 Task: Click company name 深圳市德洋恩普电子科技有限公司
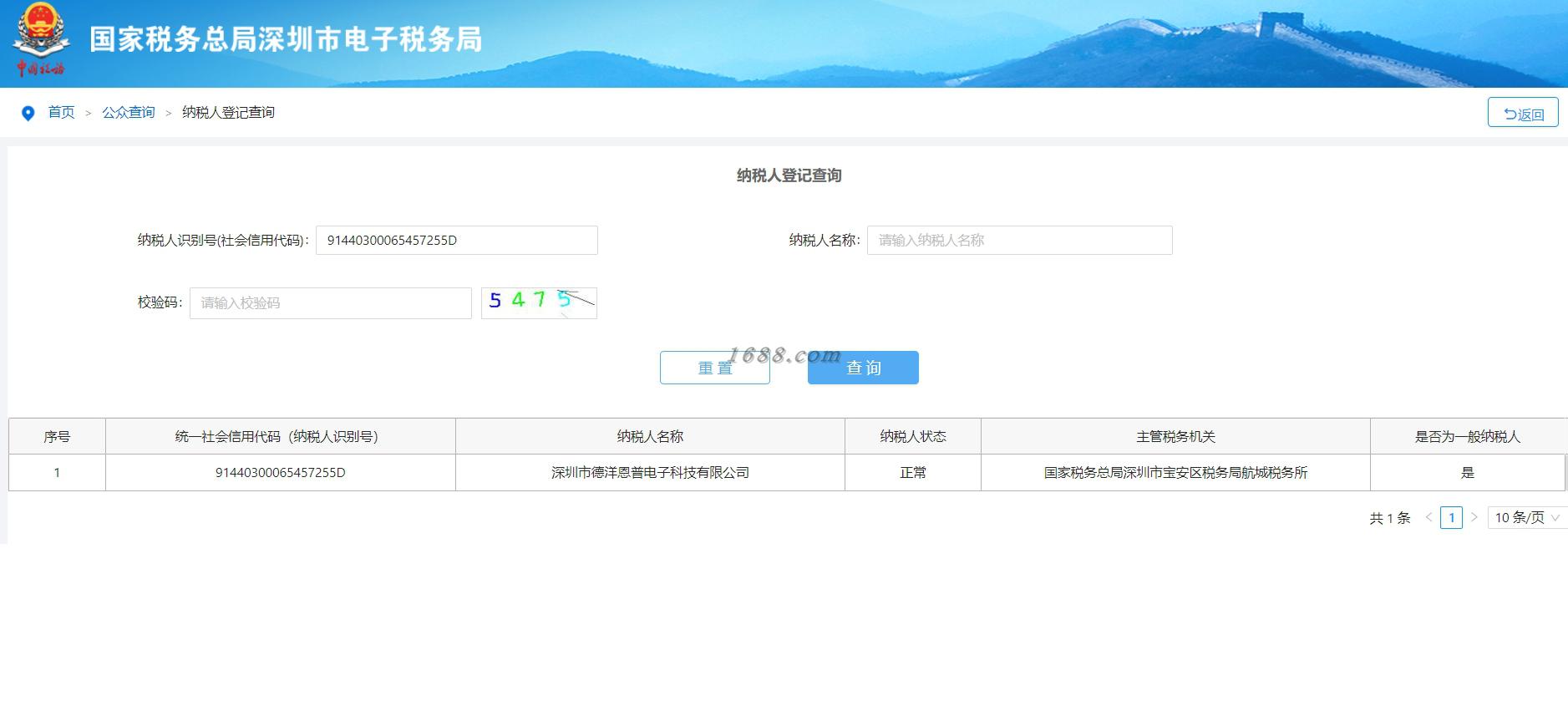[x=650, y=472]
